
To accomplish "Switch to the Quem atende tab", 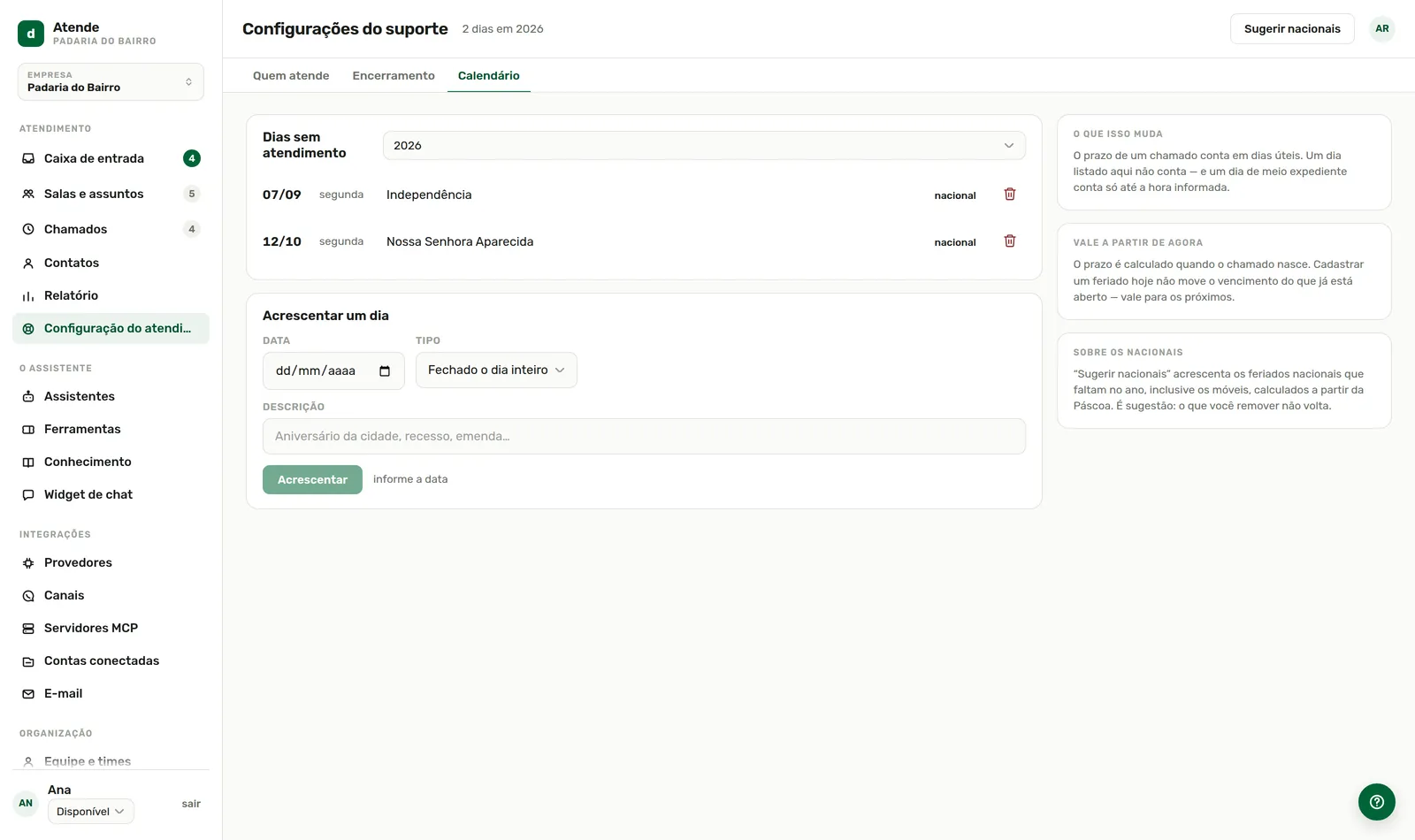I will 291,75.
